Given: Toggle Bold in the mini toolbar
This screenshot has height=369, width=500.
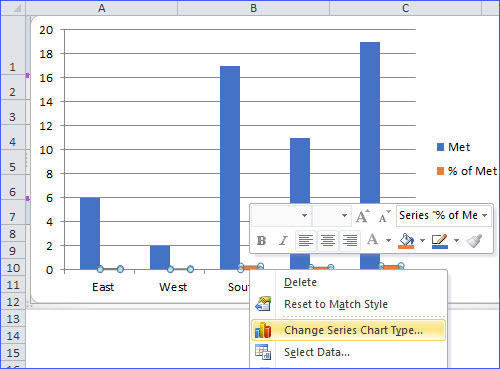Looking at the screenshot, I should [x=262, y=240].
